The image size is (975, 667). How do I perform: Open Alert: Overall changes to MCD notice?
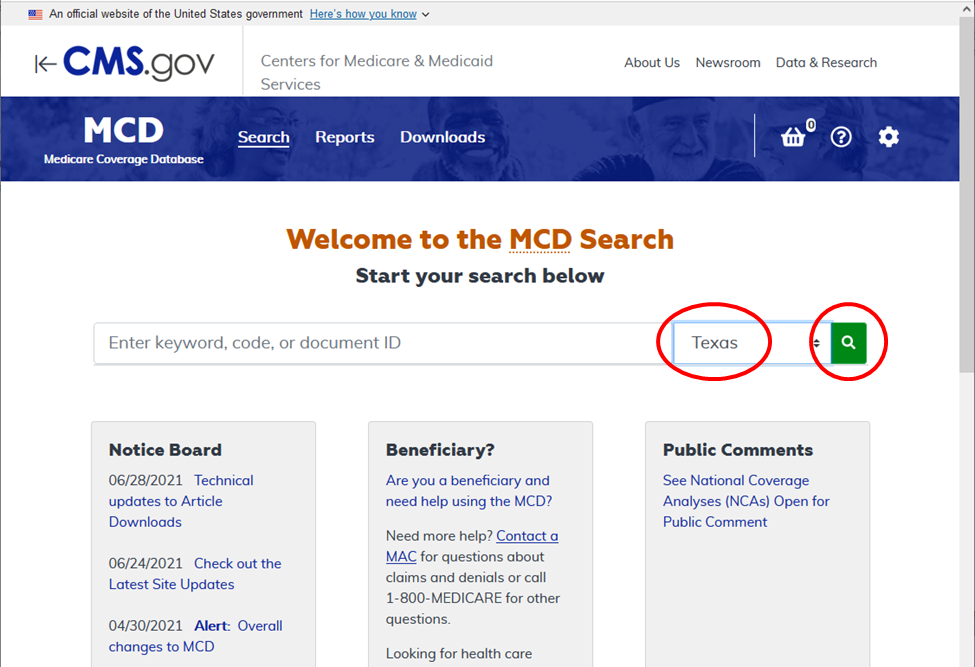pyautogui.click(x=195, y=636)
